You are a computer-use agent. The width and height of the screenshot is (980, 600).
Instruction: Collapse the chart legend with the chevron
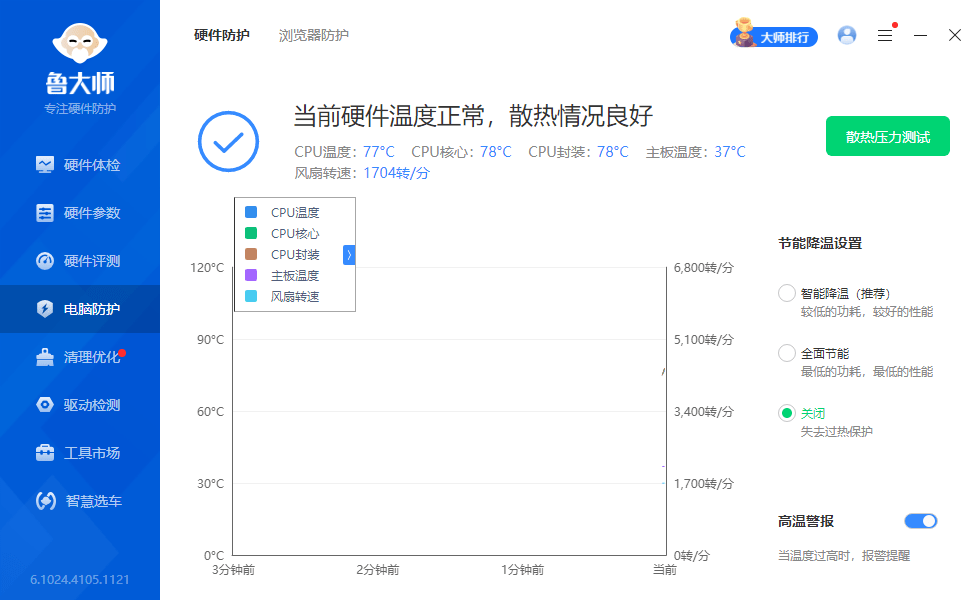(349, 255)
